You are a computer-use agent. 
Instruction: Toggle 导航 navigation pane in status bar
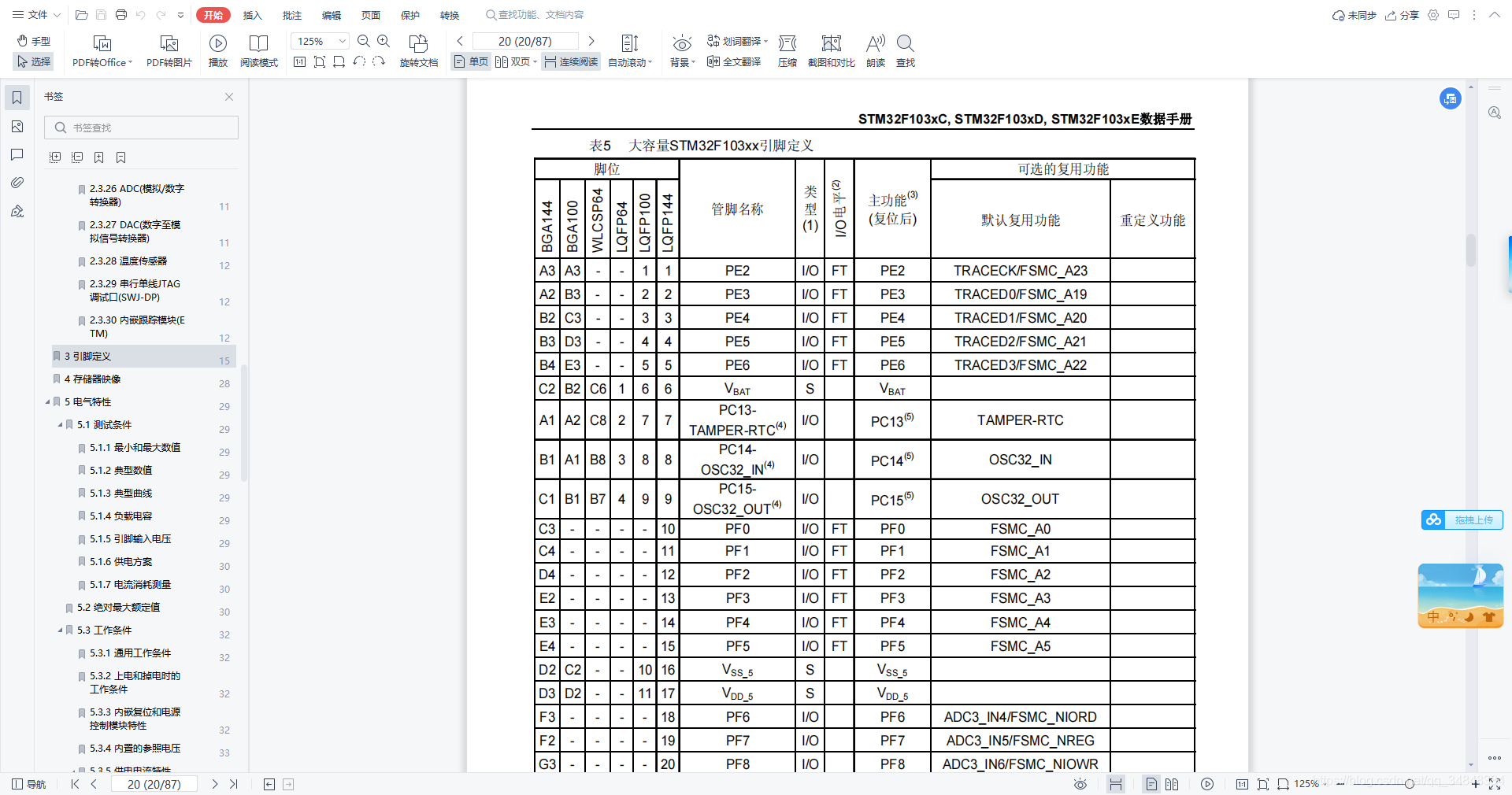coord(29,784)
